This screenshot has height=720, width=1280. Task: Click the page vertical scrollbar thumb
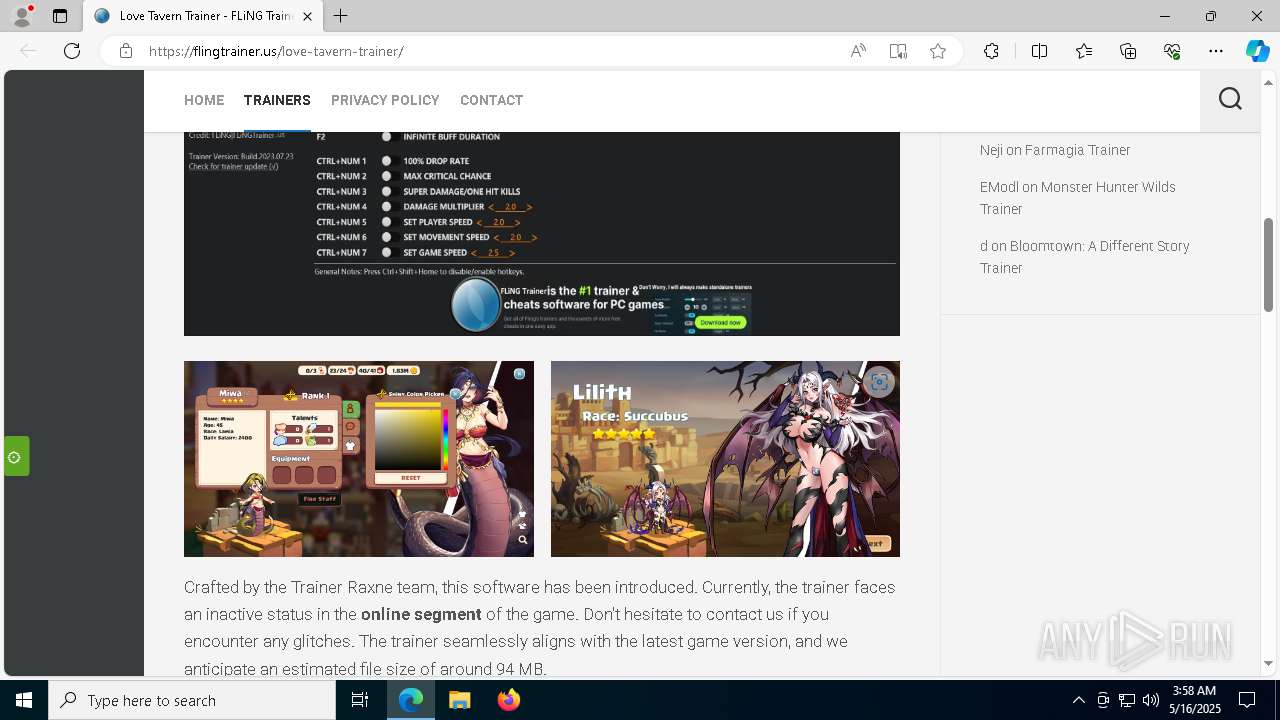click(x=1269, y=264)
